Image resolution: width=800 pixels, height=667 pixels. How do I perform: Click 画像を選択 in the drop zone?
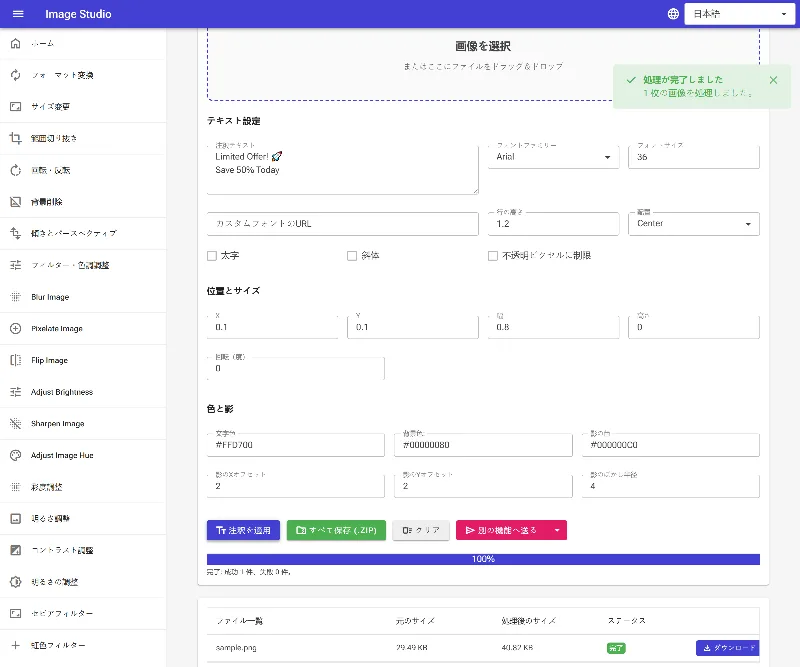pyautogui.click(x=483, y=46)
